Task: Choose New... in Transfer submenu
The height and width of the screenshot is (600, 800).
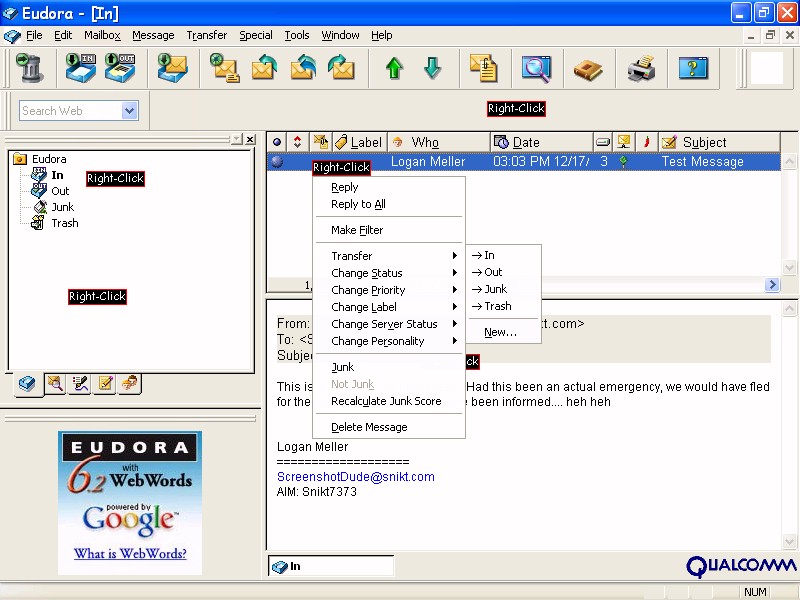Action: pyautogui.click(x=504, y=332)
